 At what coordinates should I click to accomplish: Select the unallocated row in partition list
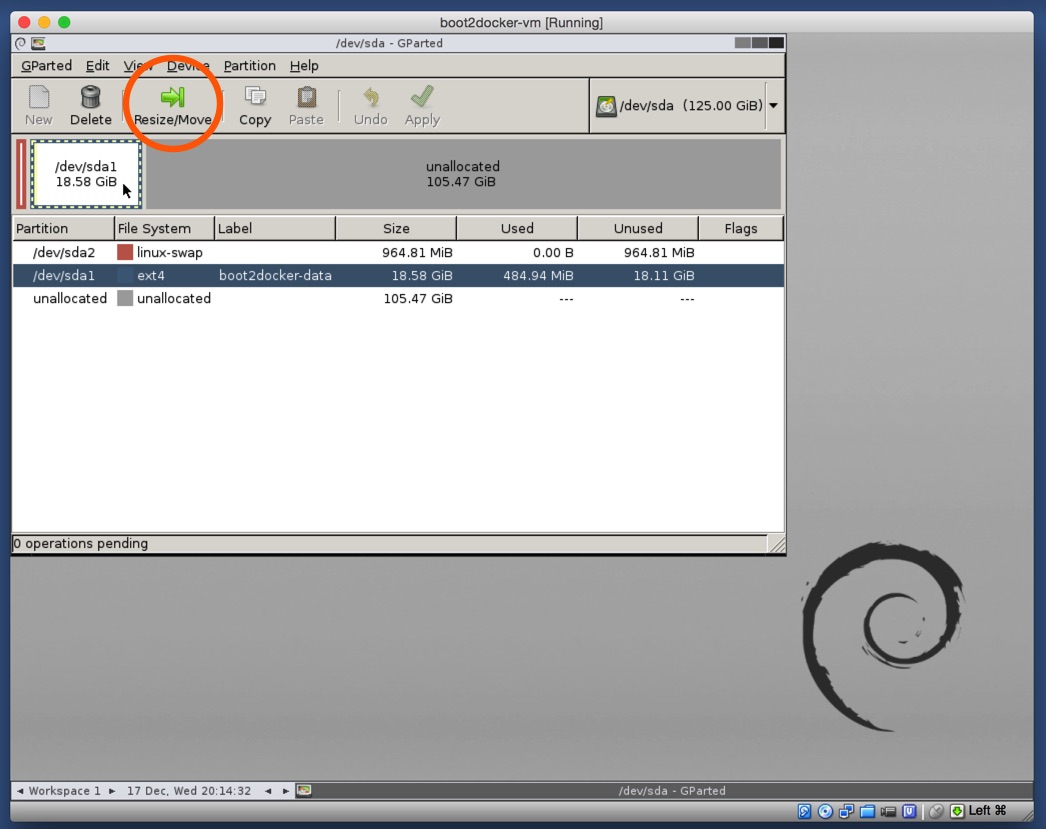point(398,298)
